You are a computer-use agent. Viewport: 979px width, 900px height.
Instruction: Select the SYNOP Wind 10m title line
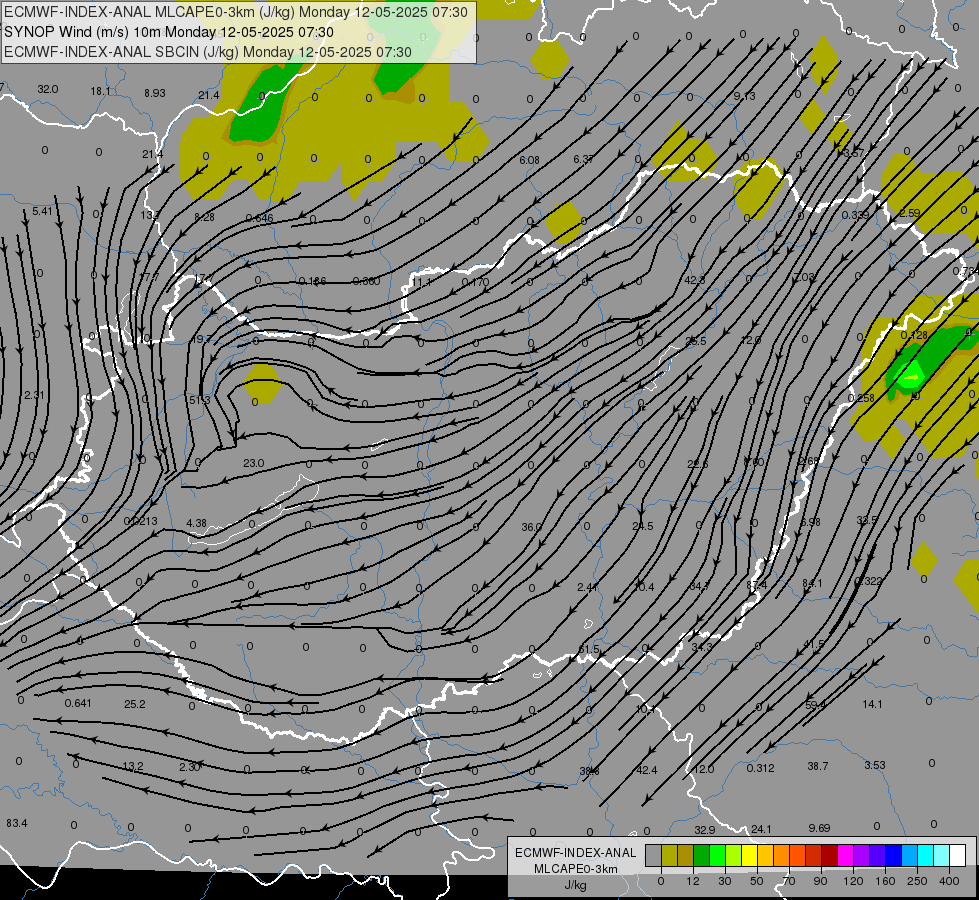tap(169, 32)
